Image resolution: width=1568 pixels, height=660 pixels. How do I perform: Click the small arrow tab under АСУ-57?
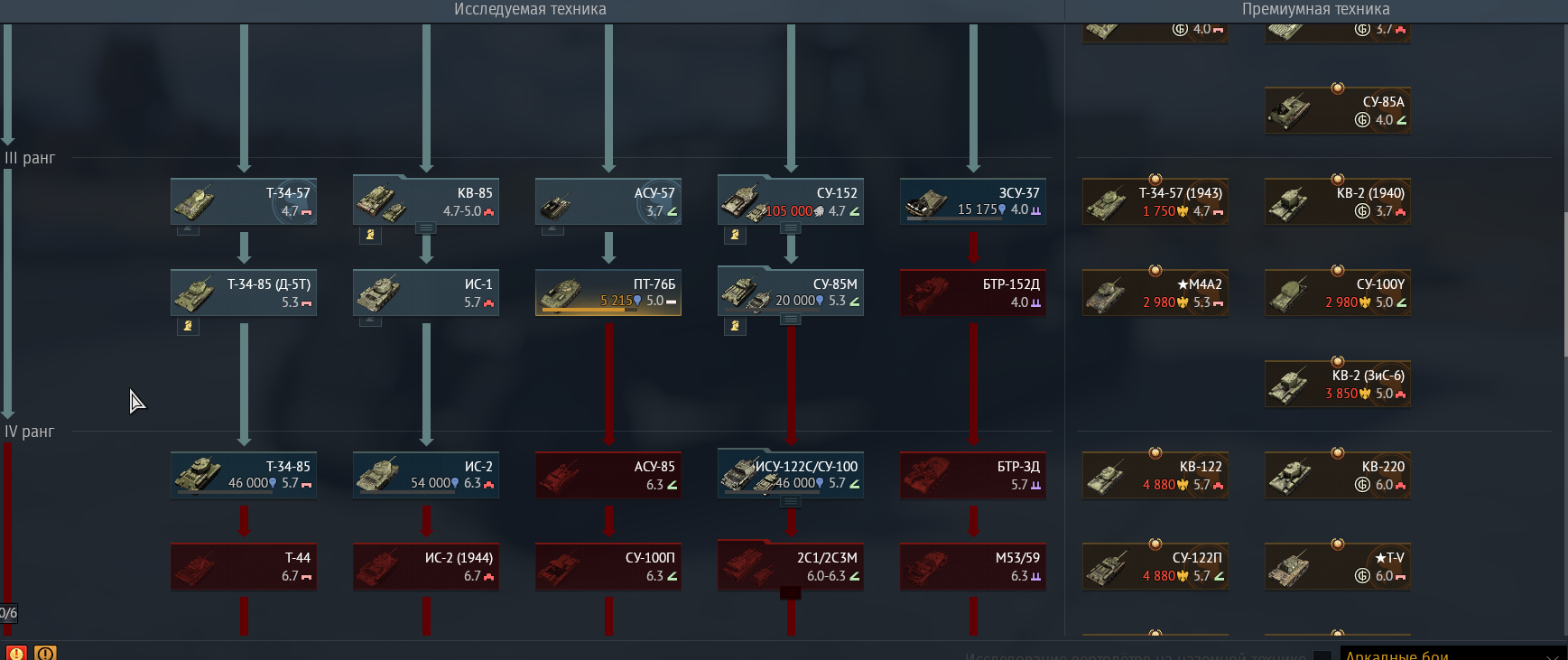[x=552, y=229]
